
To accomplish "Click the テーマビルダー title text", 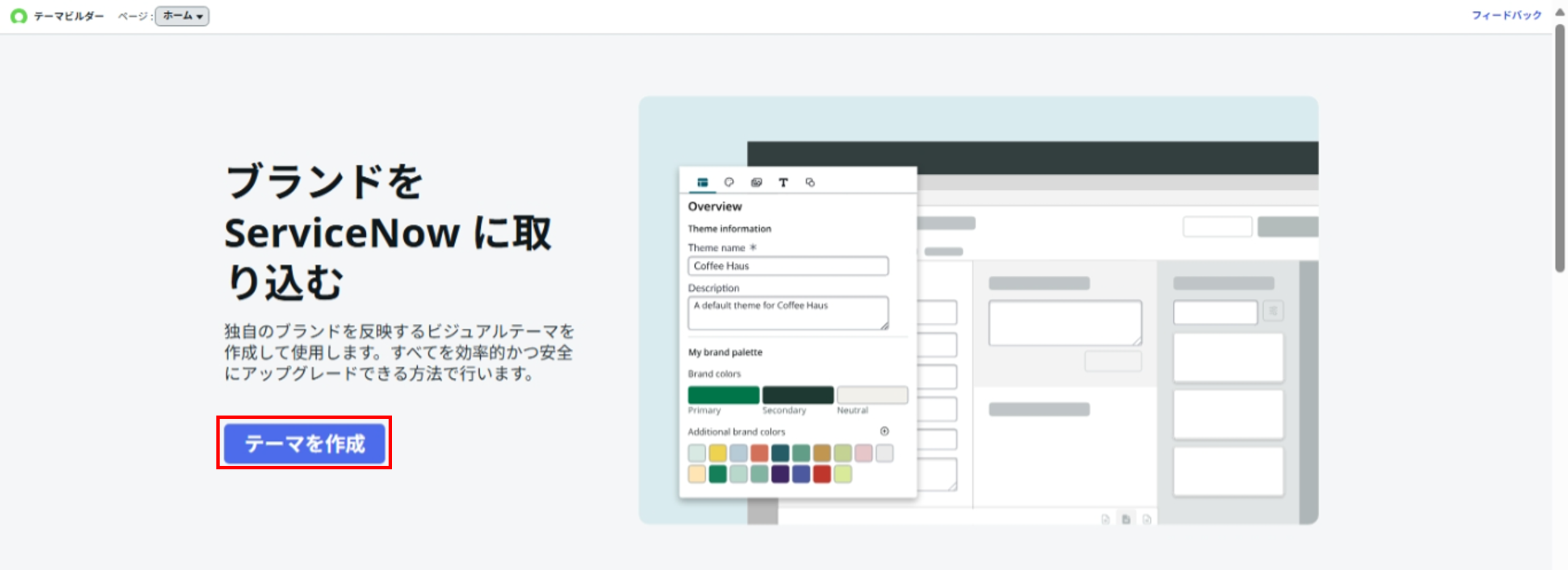I will [x=69, y=16].
